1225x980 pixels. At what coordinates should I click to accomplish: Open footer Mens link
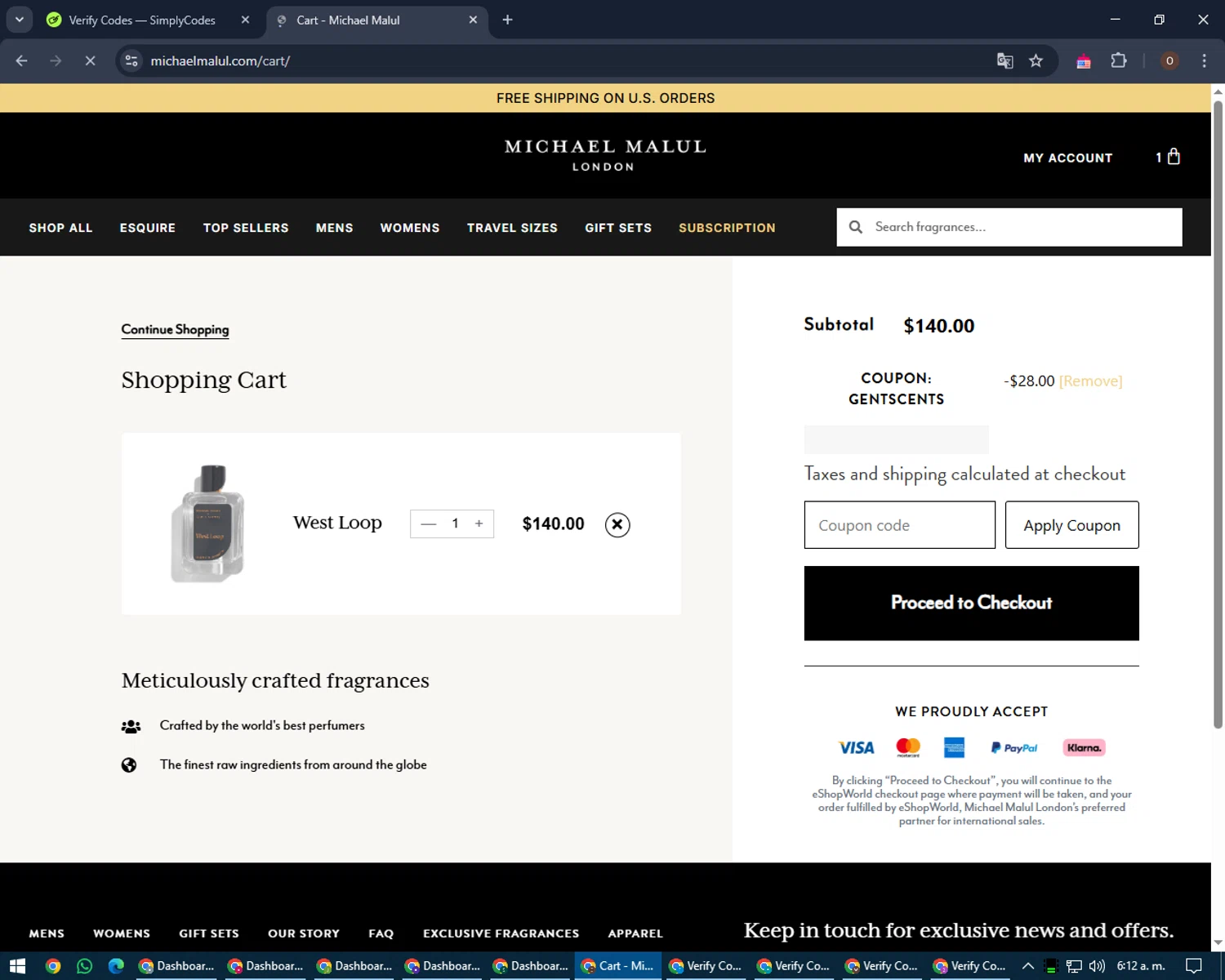click(47, 933)
